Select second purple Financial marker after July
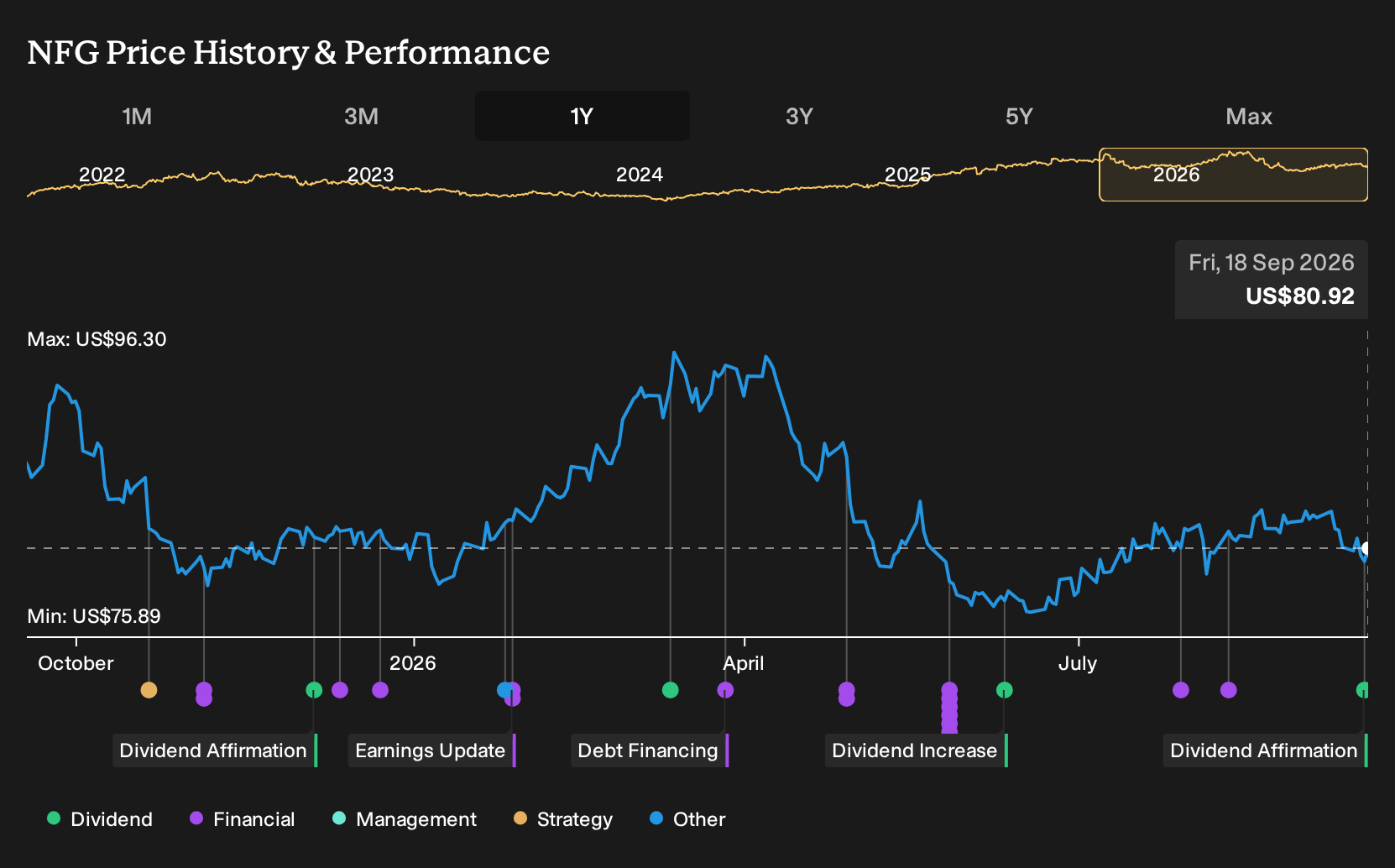1395x868 pixels. pyautogui.click(x=1229, y=690)
